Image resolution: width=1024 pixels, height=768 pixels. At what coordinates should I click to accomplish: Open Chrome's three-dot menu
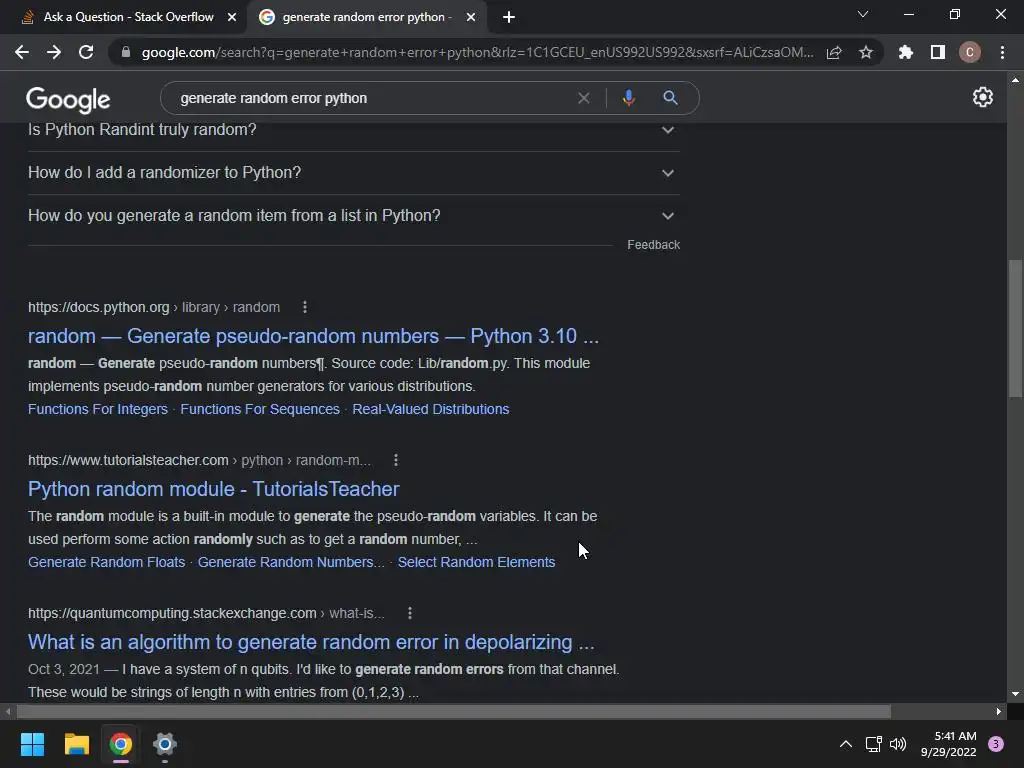coord(1002,52)
